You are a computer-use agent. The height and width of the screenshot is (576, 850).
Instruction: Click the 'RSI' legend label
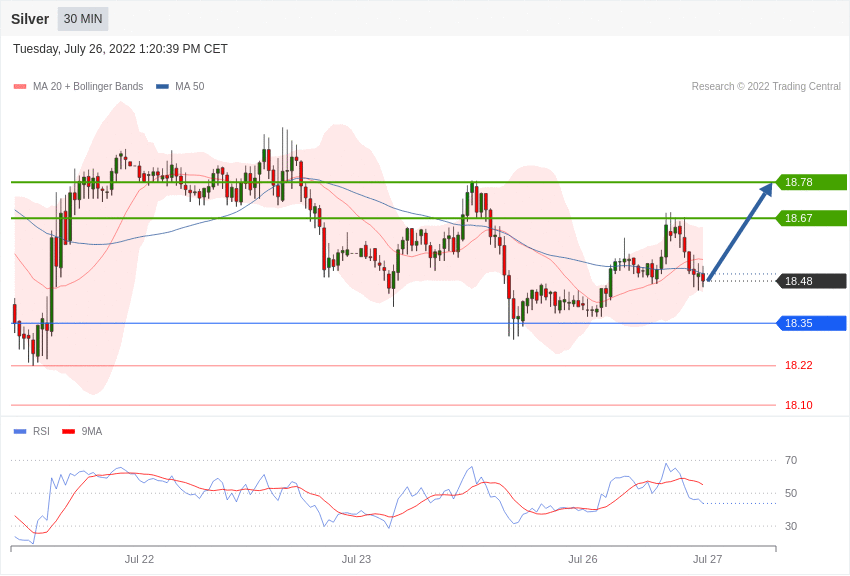(41, 431)
